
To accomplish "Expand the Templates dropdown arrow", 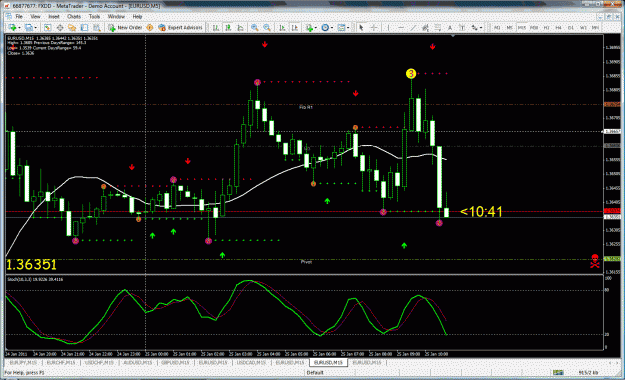I will tap(348, 28).
